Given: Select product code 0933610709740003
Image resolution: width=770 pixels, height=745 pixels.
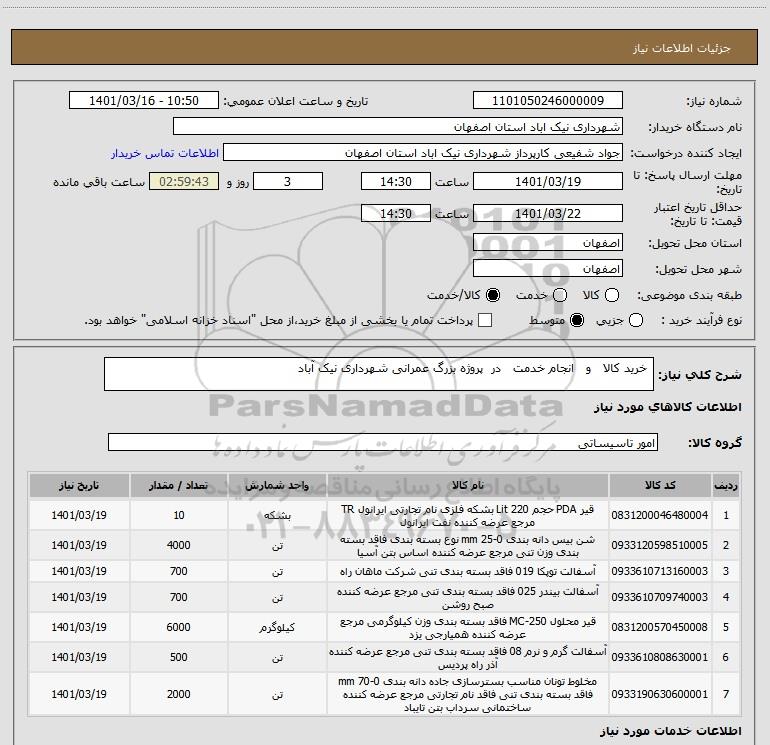Looking at the screenshot, I should tap(660, 597).
